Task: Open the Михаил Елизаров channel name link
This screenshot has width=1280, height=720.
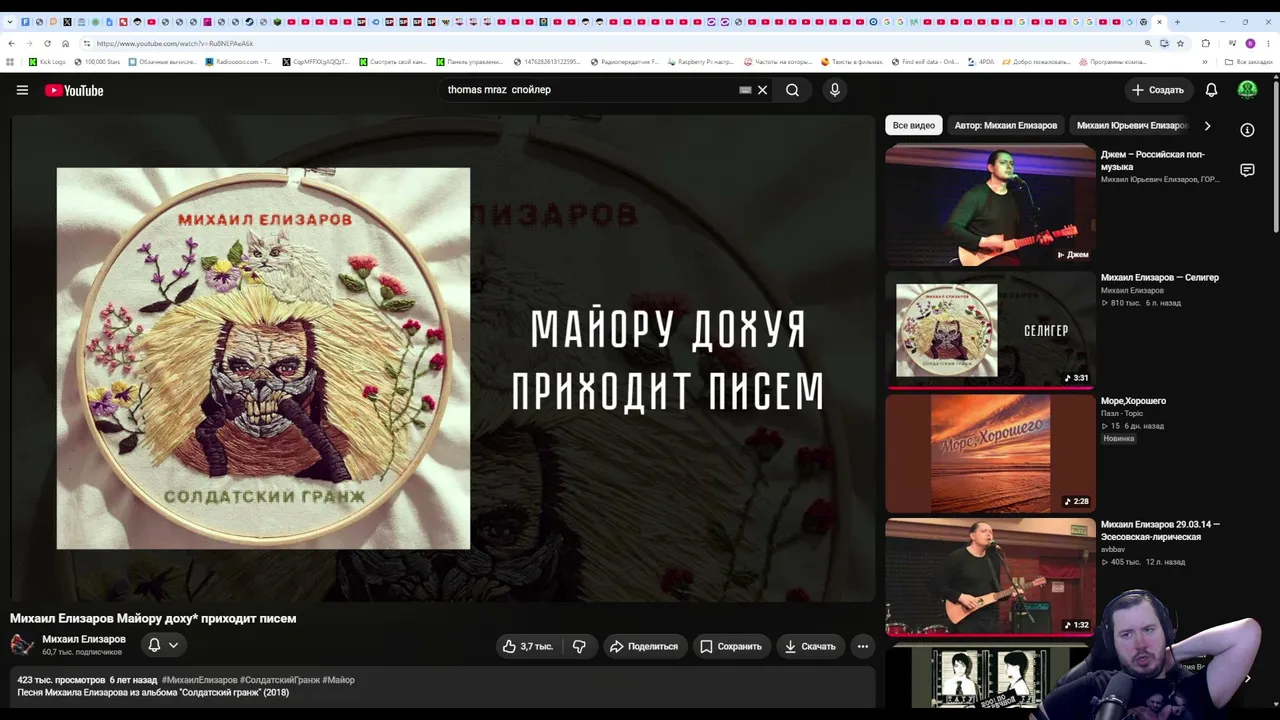Action: point(84,639)
